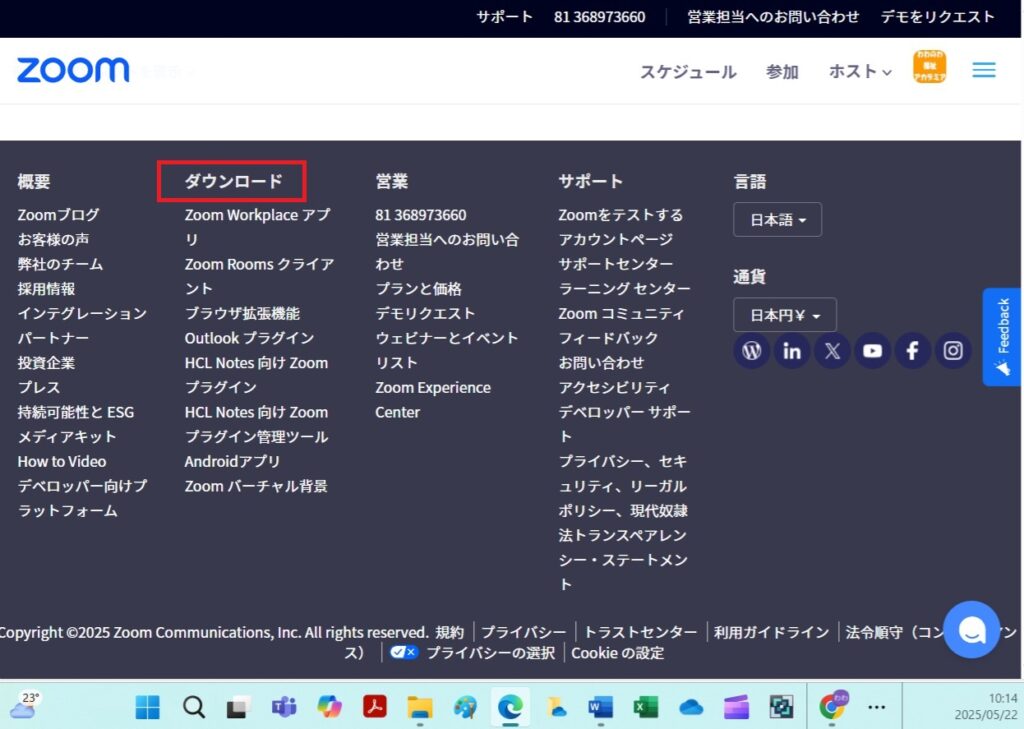Open Zoomブログ link
1024x729 pixels.
58,214
